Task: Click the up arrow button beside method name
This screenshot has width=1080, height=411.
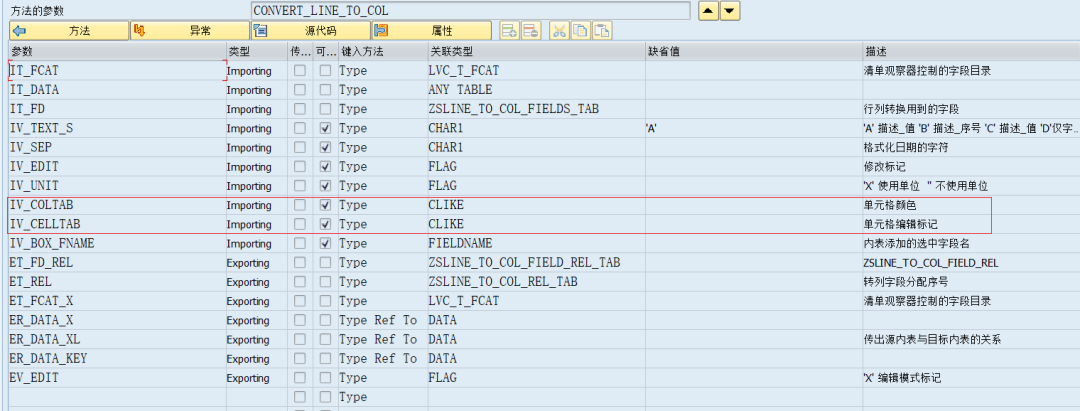Action: (707, 11)
